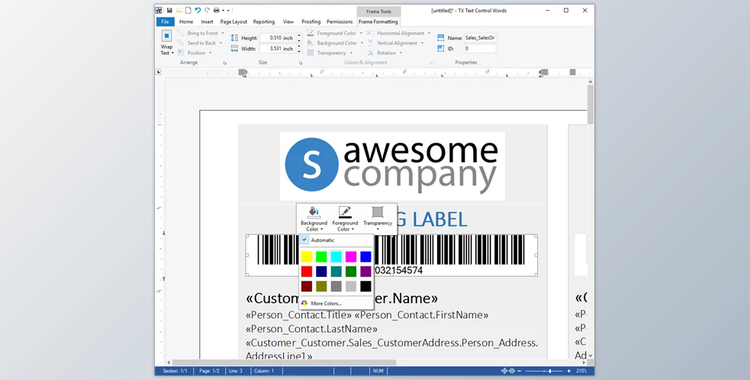
Task: Click the Name property icon
Action: tap(441, 37)
